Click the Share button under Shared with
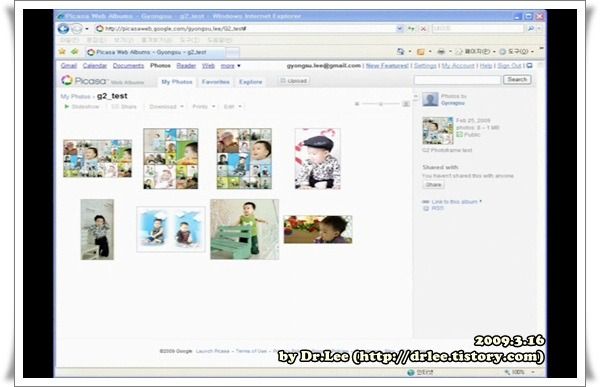This screenshot has width=600, height=387. coord(434,185)
